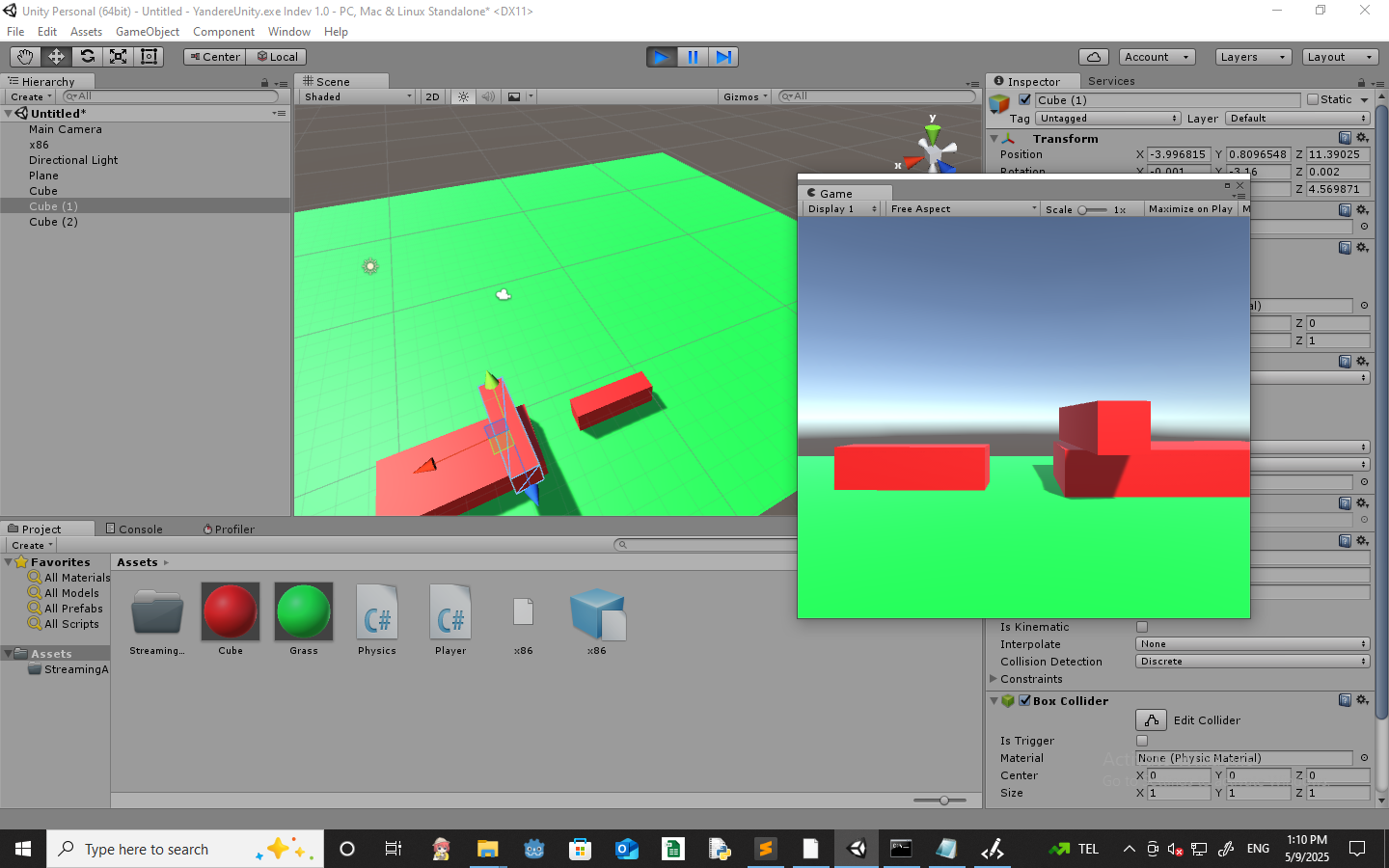Disable the Box Collider component checkbox
1389x868 pixels.
coord(1025,700)
